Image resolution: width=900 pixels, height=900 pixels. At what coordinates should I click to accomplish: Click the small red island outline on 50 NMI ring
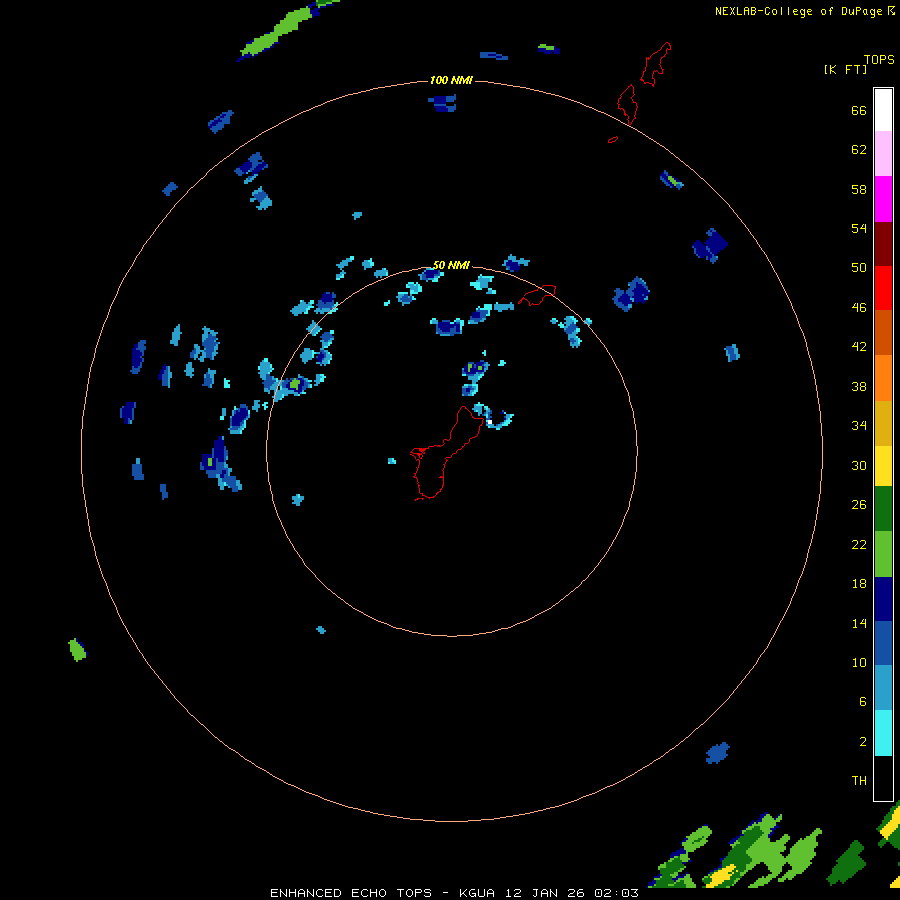coord(537,295)
